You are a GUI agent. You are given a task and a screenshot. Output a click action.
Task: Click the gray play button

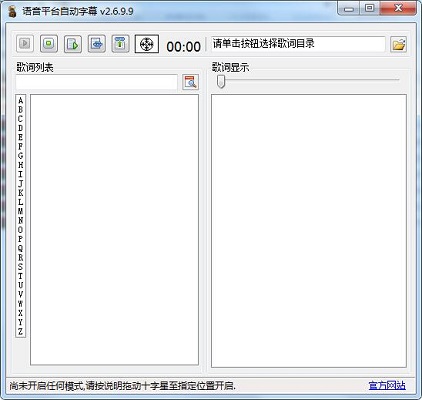(x=25, y=44)
